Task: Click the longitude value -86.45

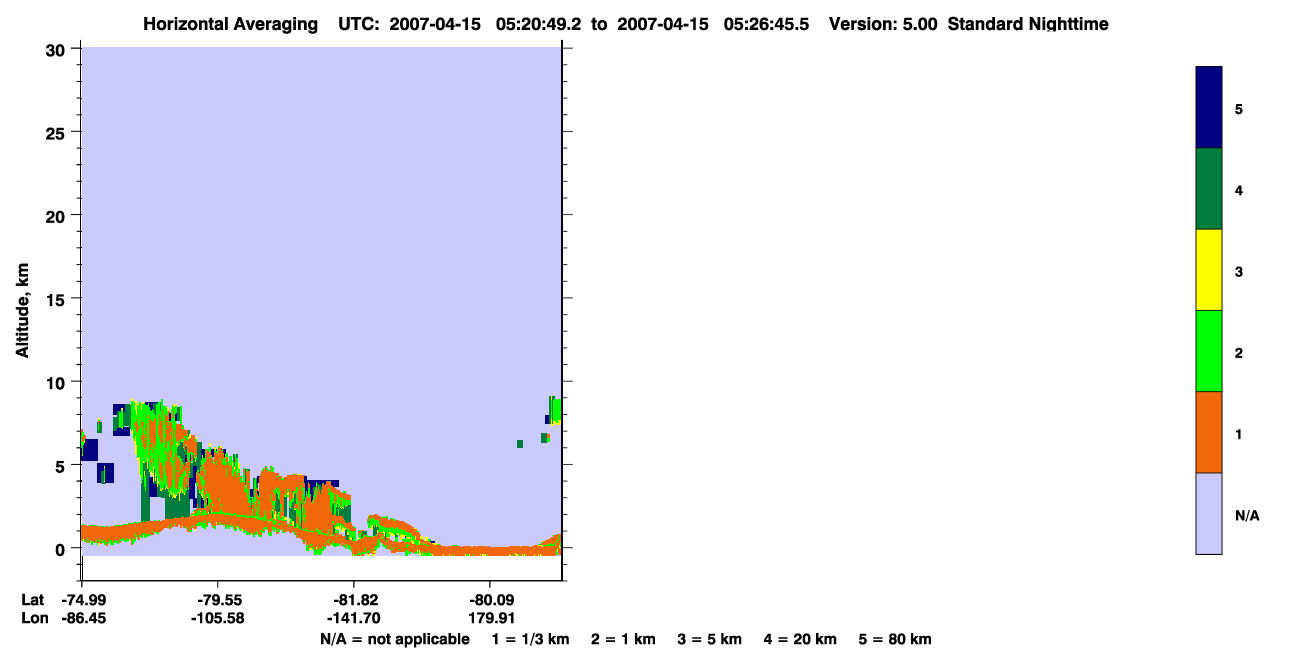Action: [83, 618]
